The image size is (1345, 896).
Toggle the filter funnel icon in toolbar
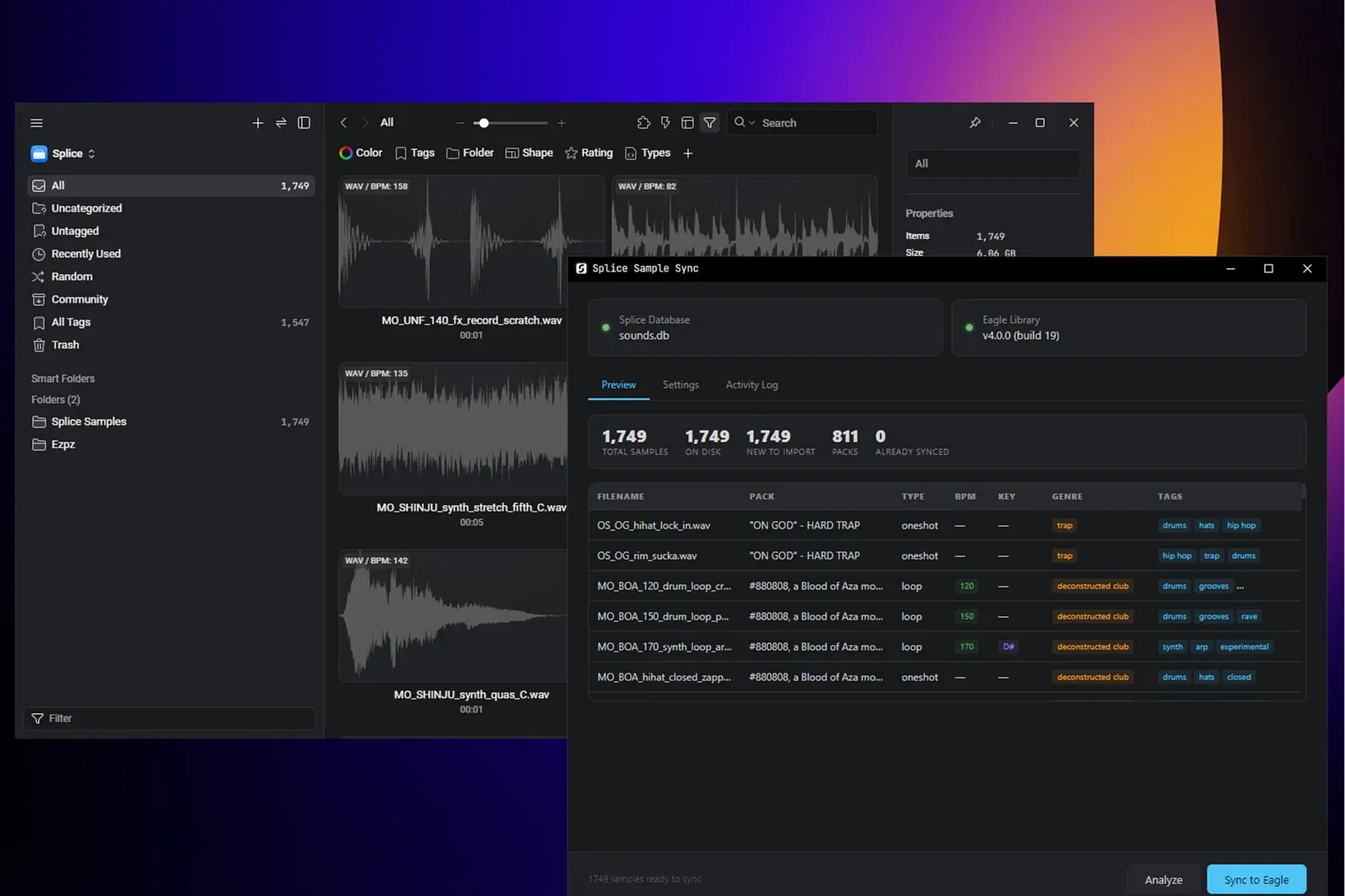point(710,123)
